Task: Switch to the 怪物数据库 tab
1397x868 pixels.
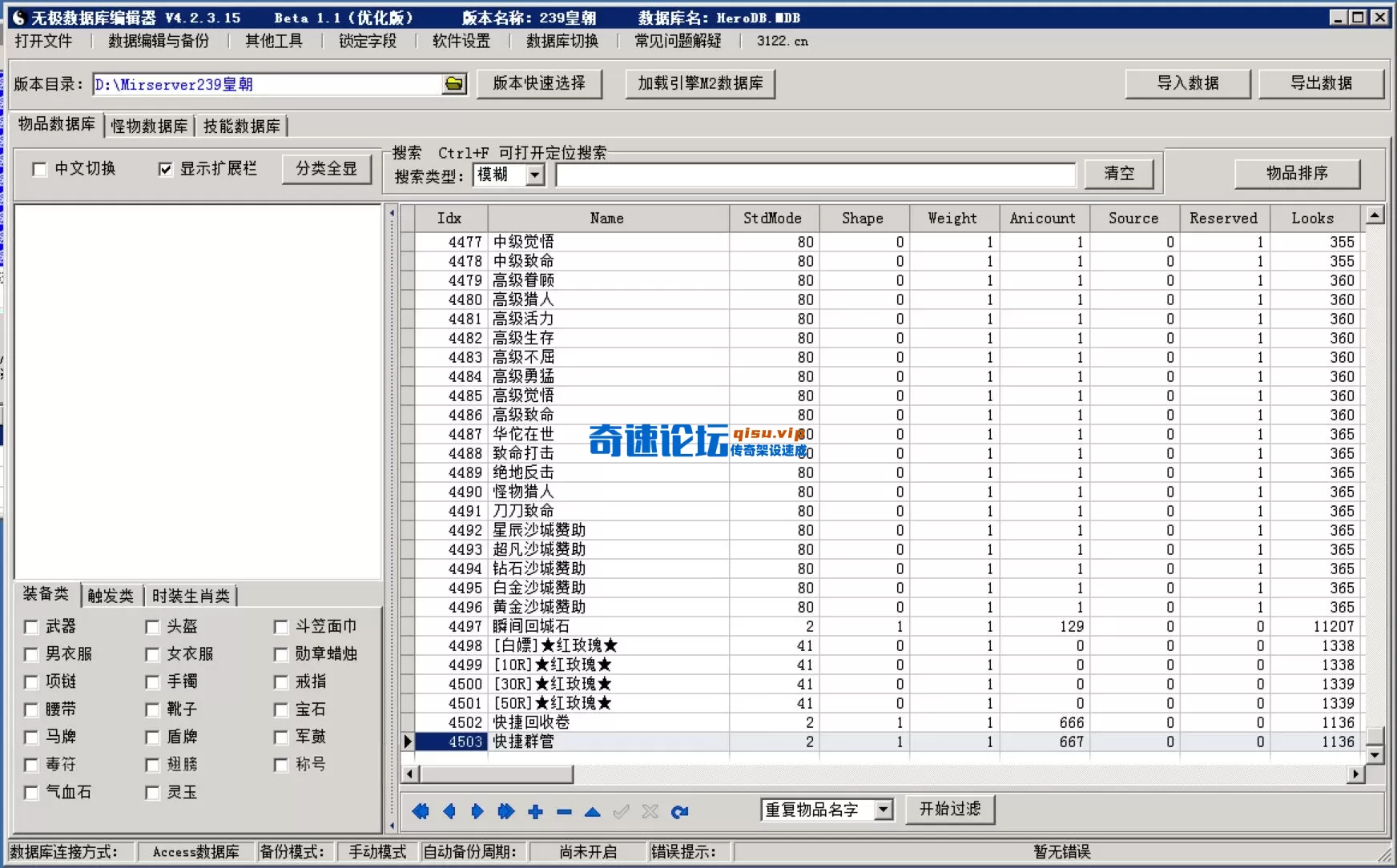Action: point(149,126)
